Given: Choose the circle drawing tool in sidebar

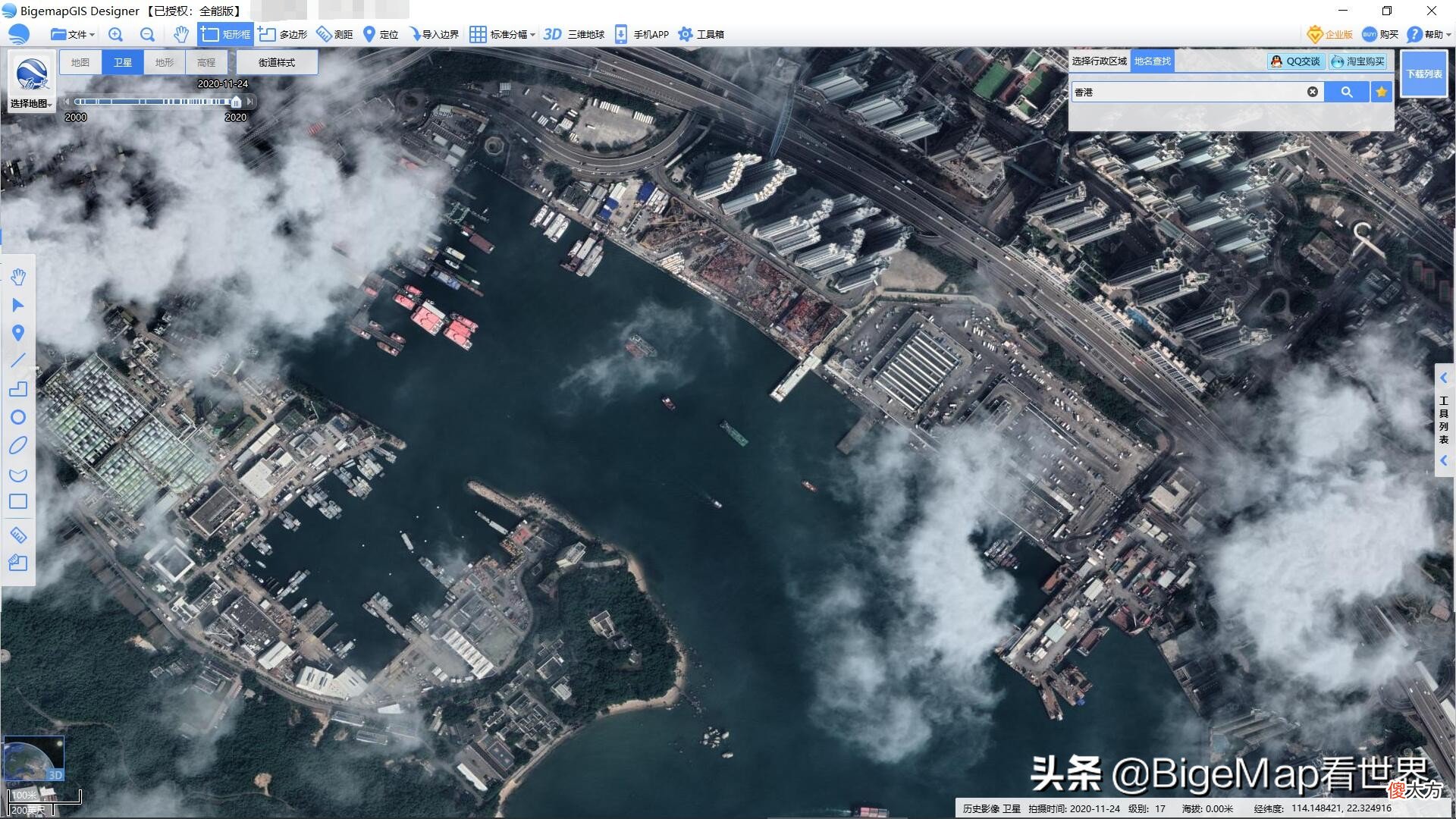Looking at the screenshot, I should click(18, 417).
